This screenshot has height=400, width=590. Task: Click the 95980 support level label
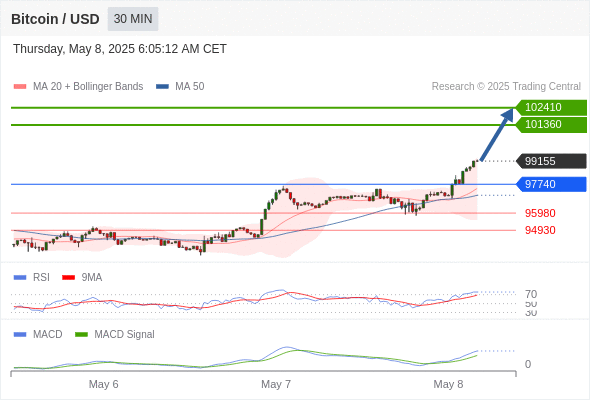click(540, 213)
